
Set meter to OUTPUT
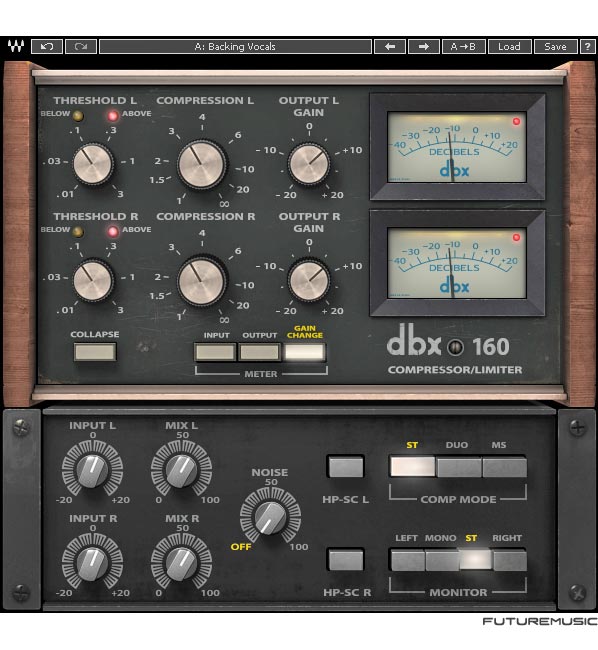[x=259, y=352]
